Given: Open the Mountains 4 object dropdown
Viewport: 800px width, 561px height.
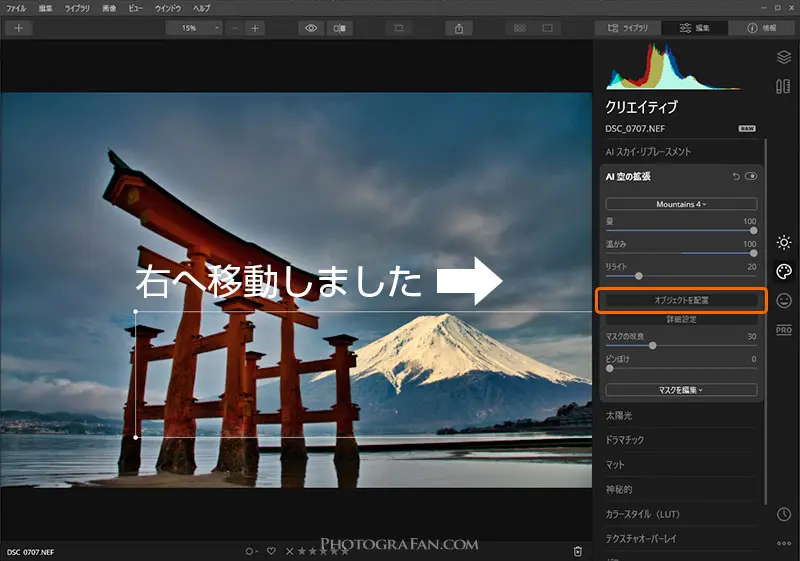Looking at the screenshot, I should click(681, 204).
